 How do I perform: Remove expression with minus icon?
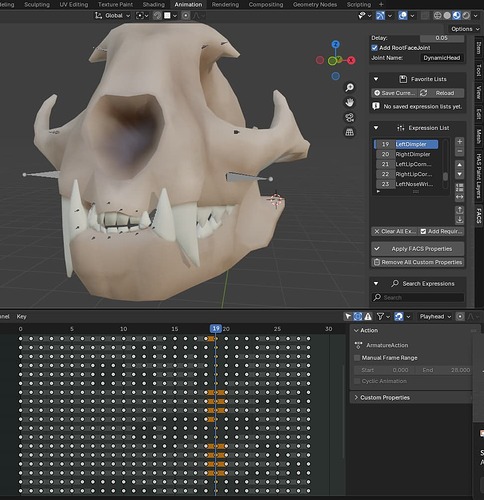pyautogui.click(x=459, y=151)
